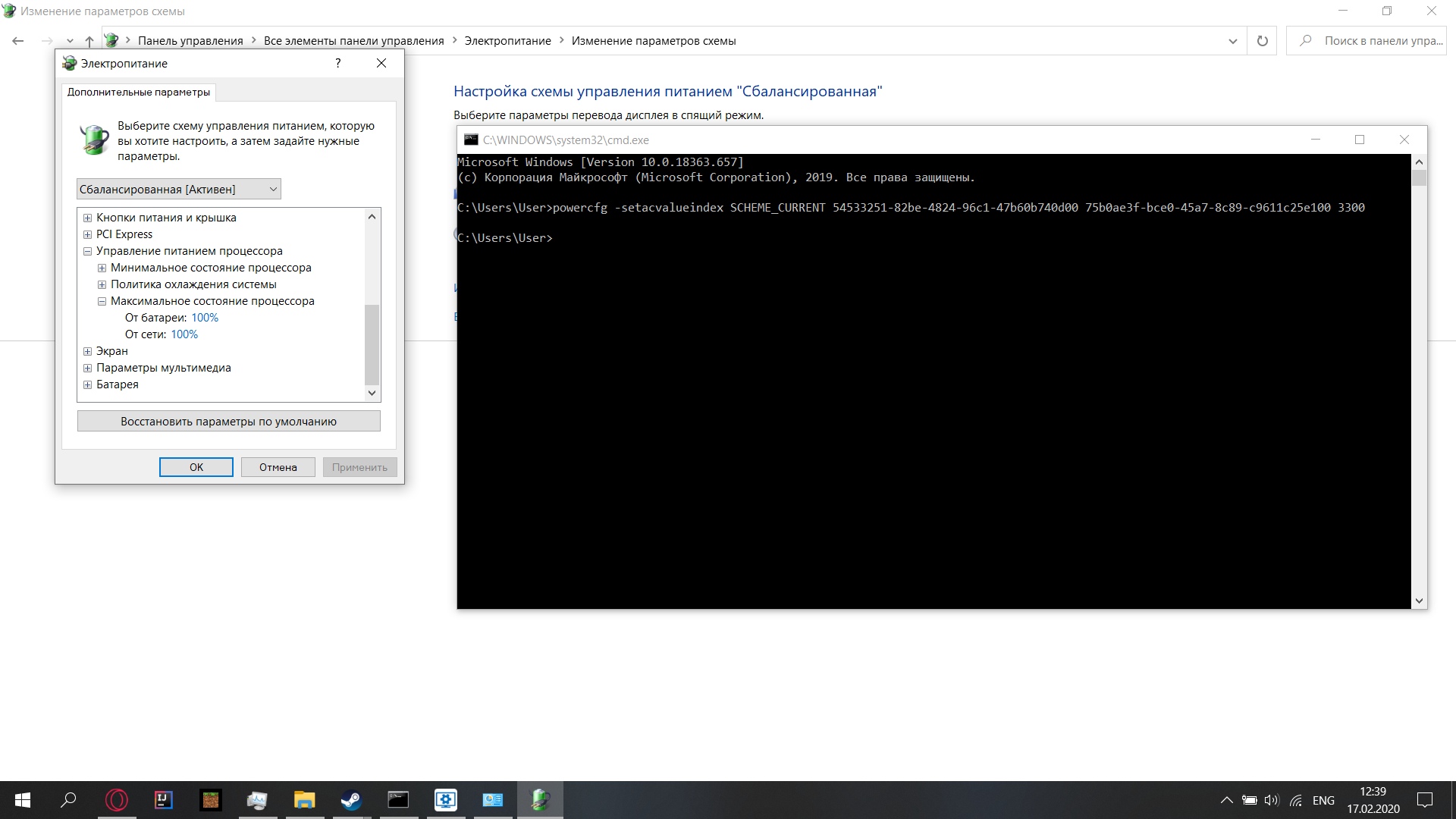Open File Explorer from taskbar

click(x=304, y=800)
